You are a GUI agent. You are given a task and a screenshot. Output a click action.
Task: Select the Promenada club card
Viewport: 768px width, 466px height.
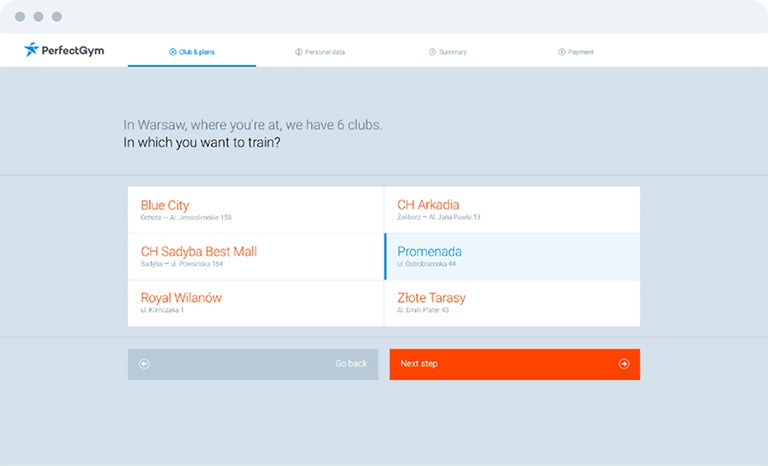click(x=512, y=257)
